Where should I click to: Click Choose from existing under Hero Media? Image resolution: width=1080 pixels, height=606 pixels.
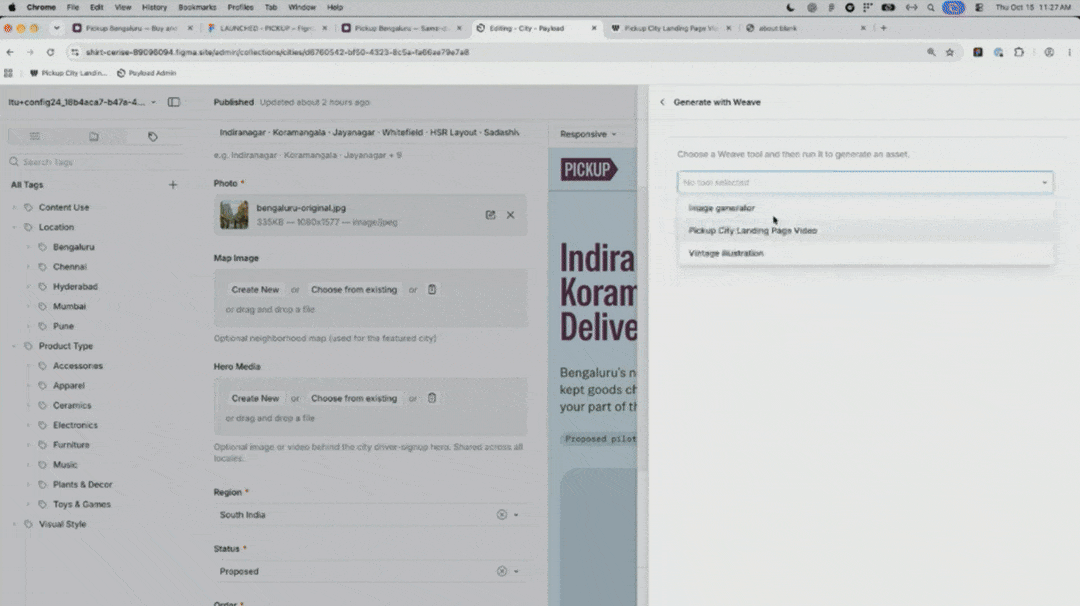[x=354, y=399]
